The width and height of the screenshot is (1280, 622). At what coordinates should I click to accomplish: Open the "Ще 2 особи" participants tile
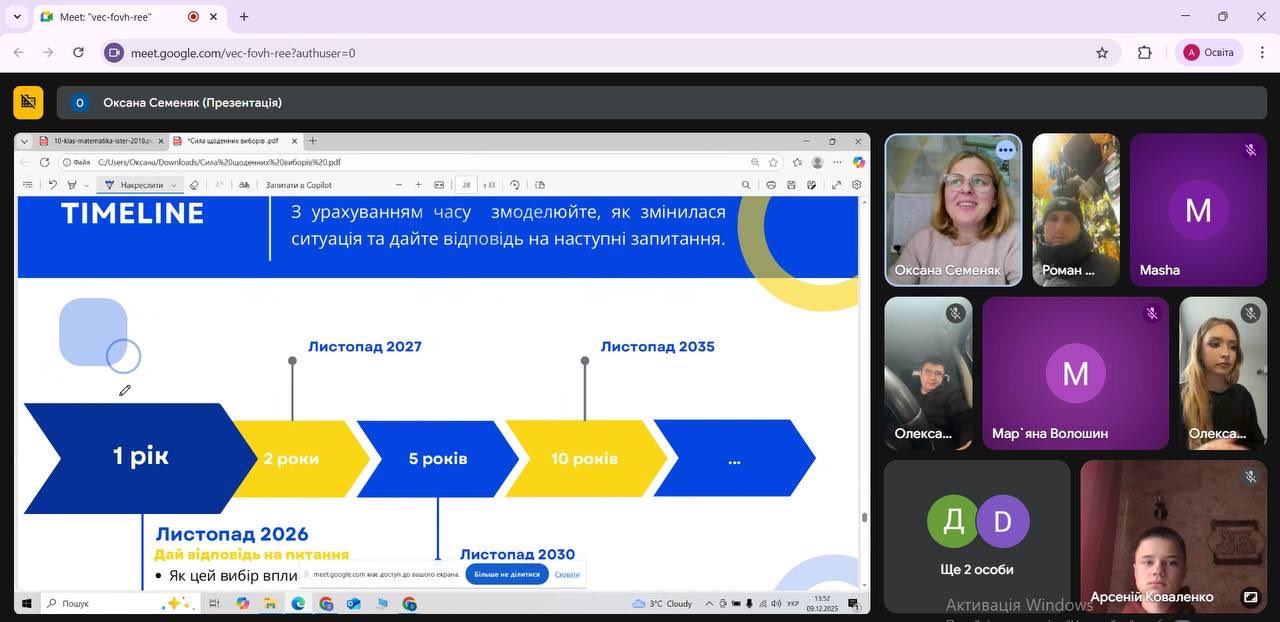(x=977, y=536)
